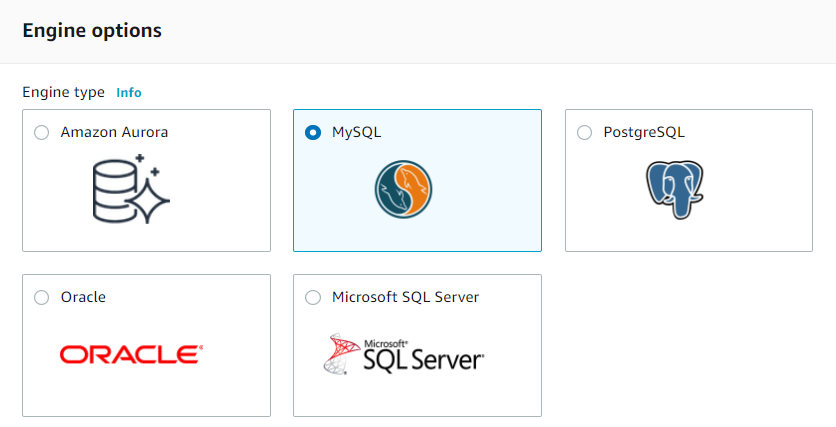
Task: Click the Amazon Aurora label text
Action: (x=114, y=132)
